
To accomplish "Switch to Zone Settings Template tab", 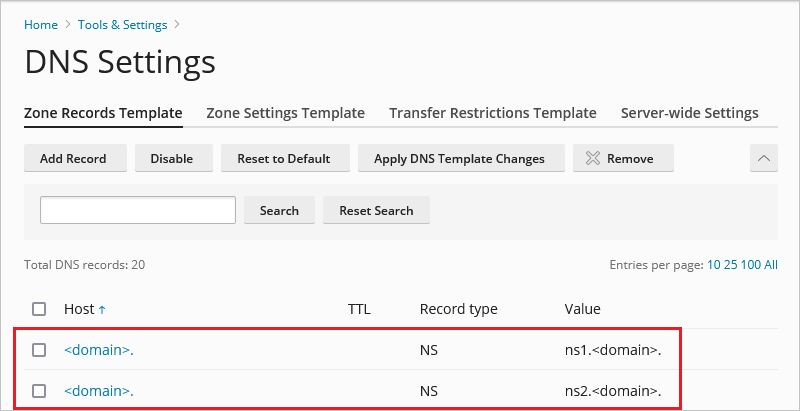I will [x=285, y=113].
